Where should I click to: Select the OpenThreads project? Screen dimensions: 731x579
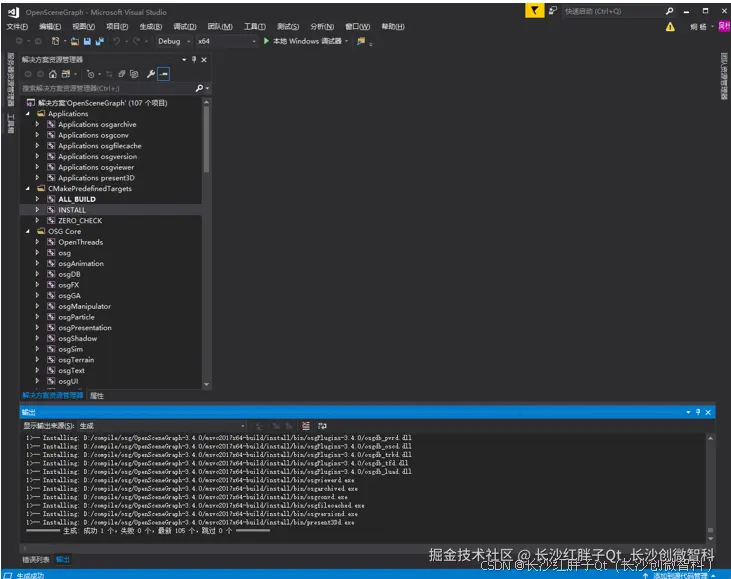click(81, 242)
